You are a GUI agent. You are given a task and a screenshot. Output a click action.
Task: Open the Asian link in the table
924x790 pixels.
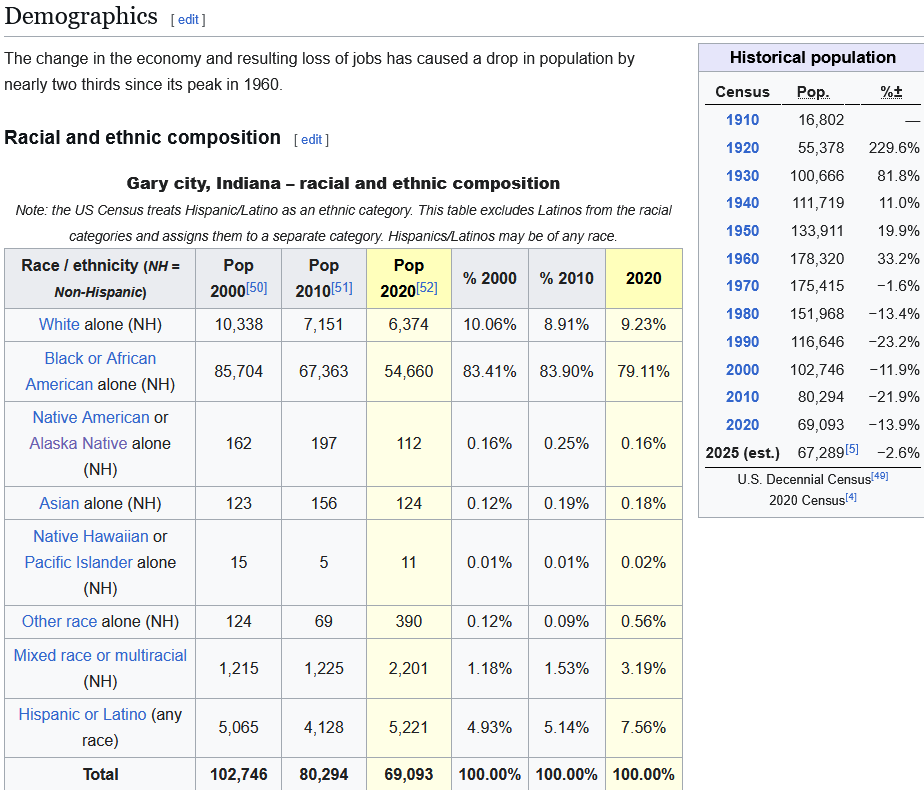tap(59, 503)
